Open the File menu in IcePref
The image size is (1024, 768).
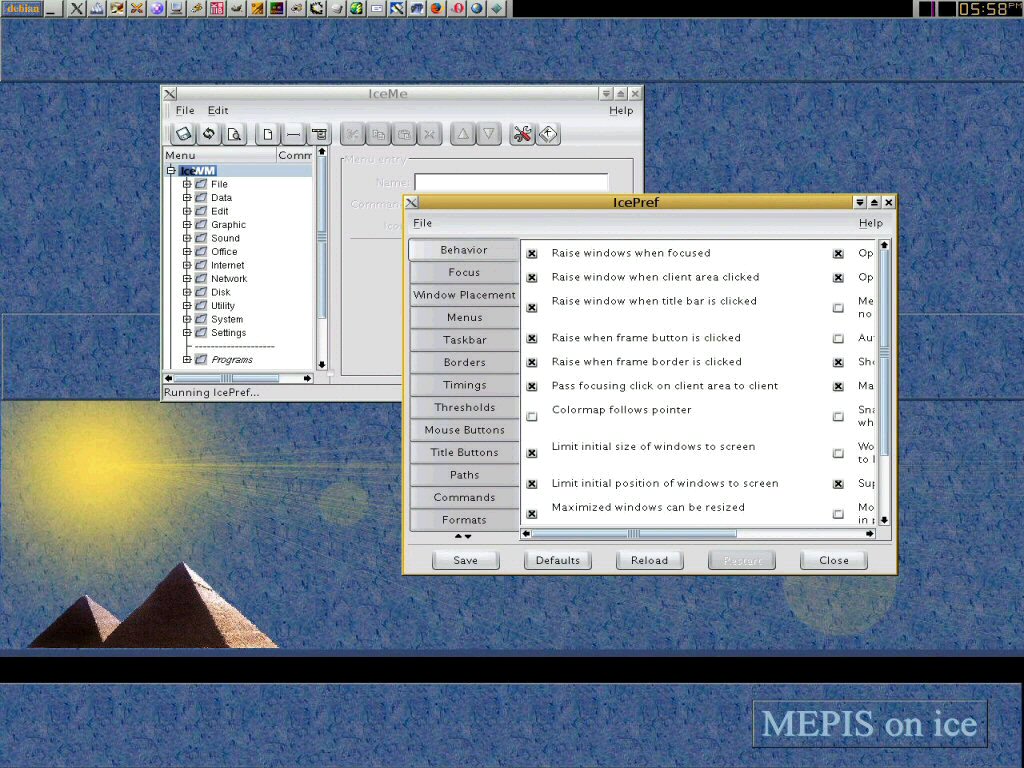[423, 223]
